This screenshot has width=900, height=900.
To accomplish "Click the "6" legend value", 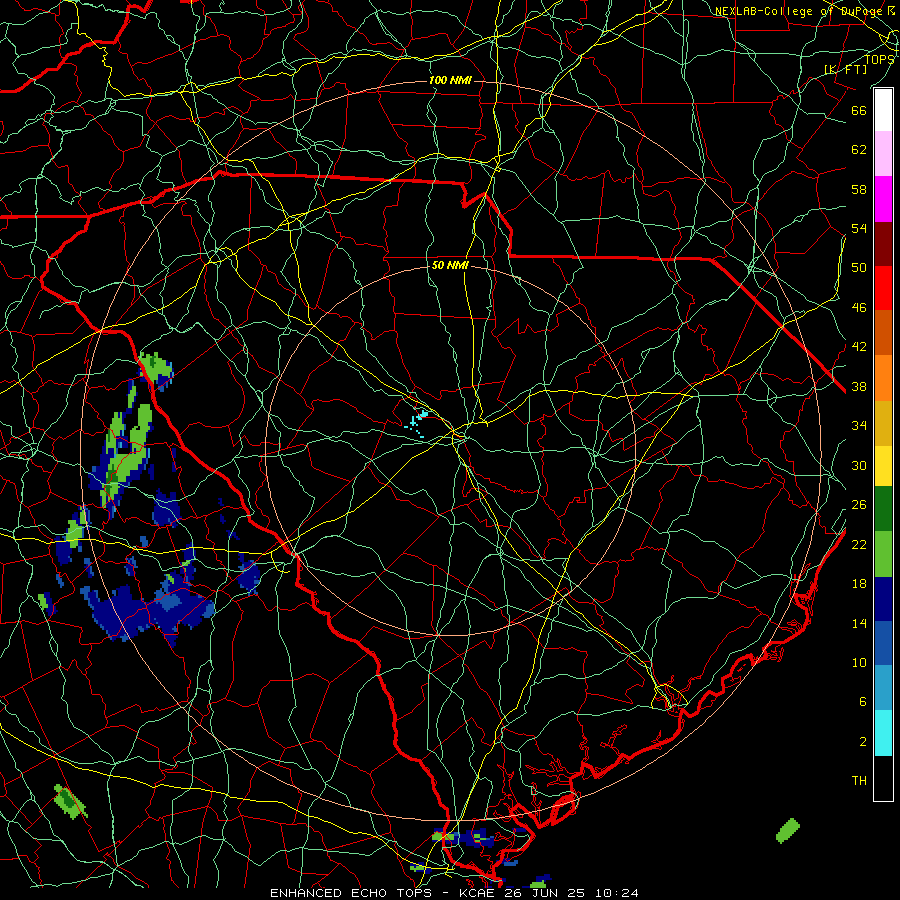I will tap(863, 702).
